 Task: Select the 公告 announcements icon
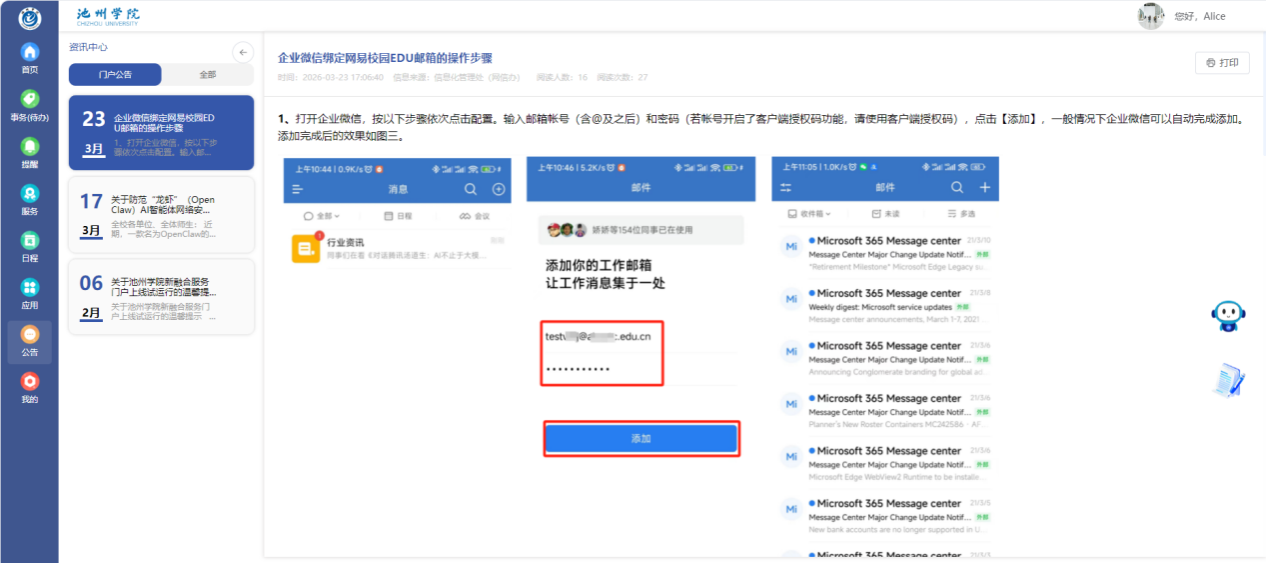pyautogui.click(x=30, y=340)
